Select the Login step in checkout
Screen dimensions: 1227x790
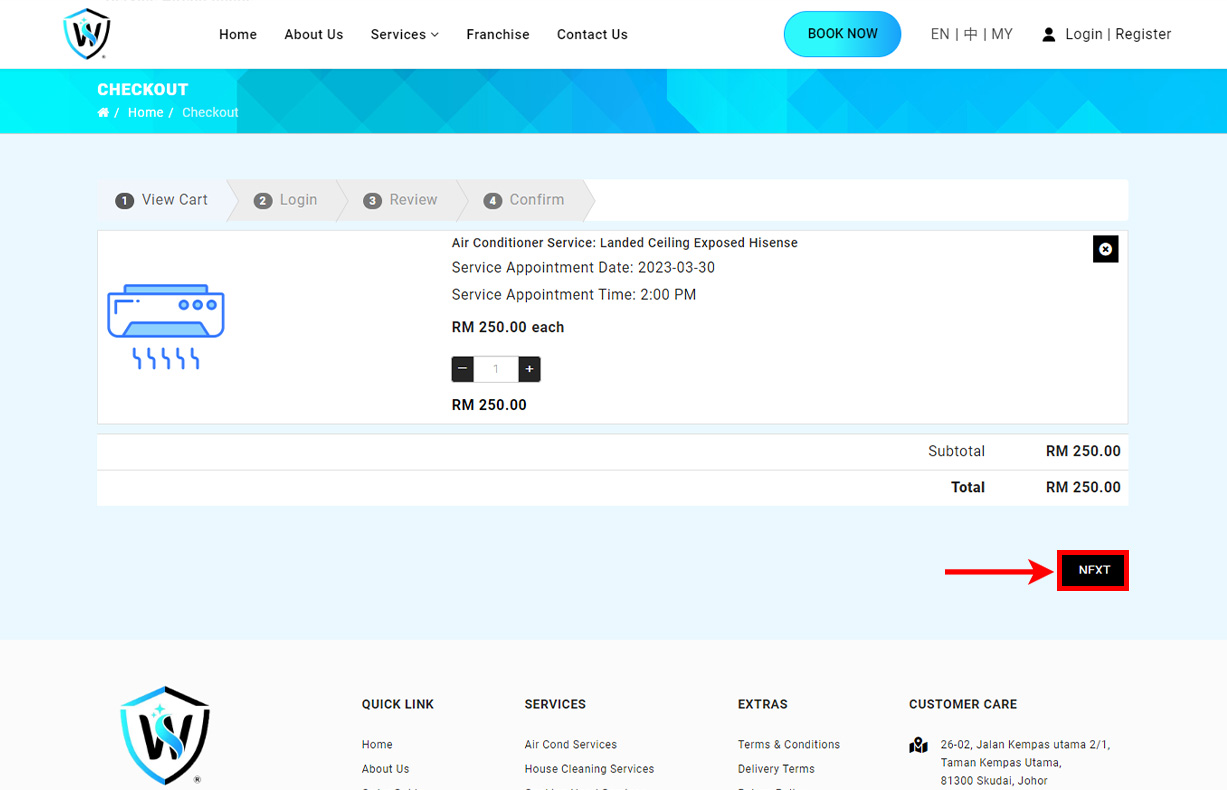(286, 200)
